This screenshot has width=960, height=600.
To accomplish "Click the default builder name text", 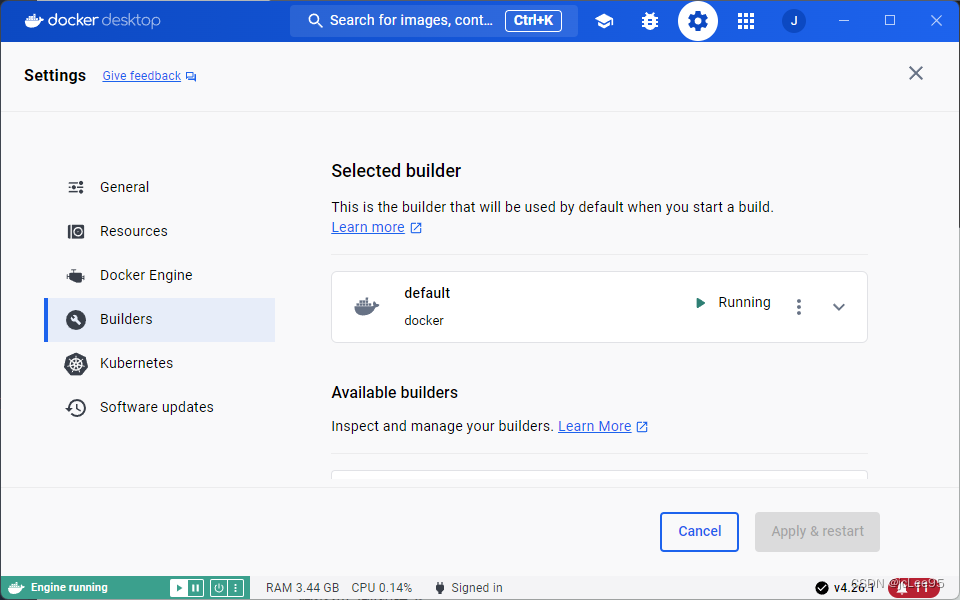I will (427, 293).
